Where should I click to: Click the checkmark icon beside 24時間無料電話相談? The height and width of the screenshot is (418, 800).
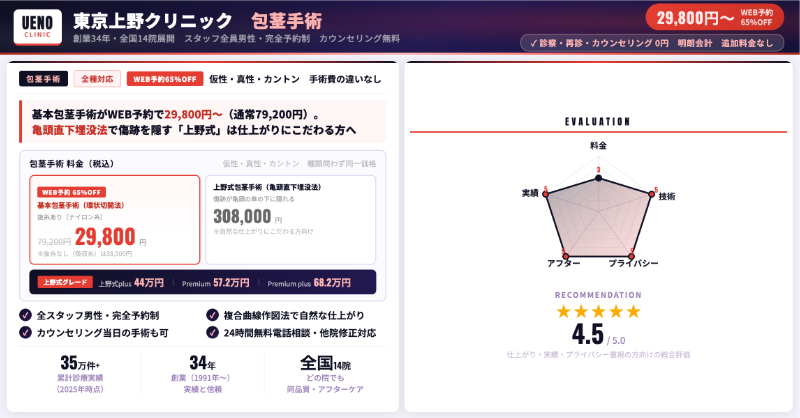point(212,332)
